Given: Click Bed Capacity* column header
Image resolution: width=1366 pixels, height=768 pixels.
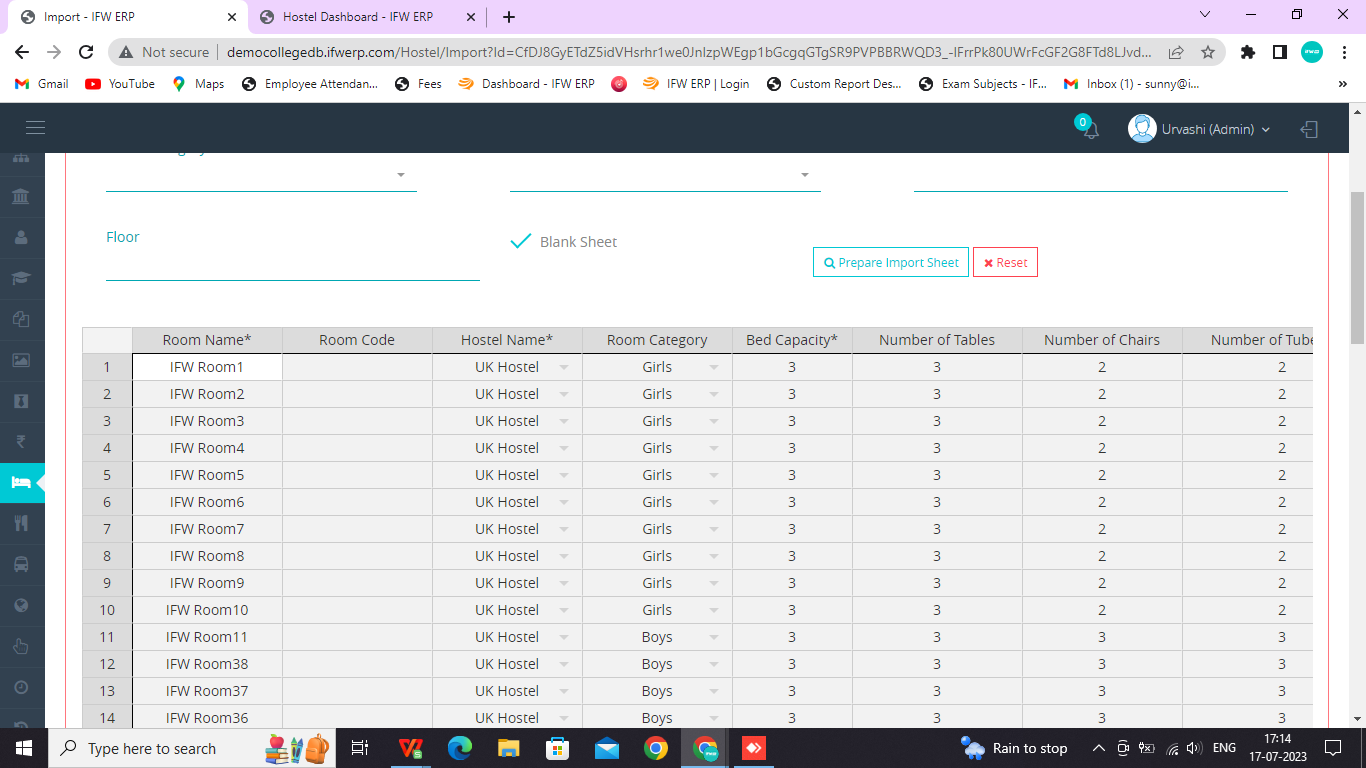Looking at the screenshot, I should tap(792, 340).
